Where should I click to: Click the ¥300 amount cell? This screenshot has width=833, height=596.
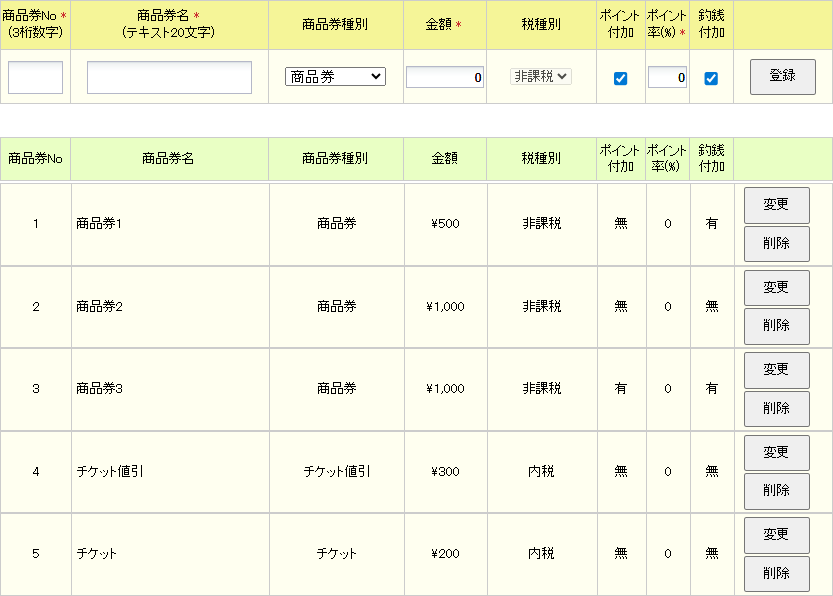tap(445, 472)
